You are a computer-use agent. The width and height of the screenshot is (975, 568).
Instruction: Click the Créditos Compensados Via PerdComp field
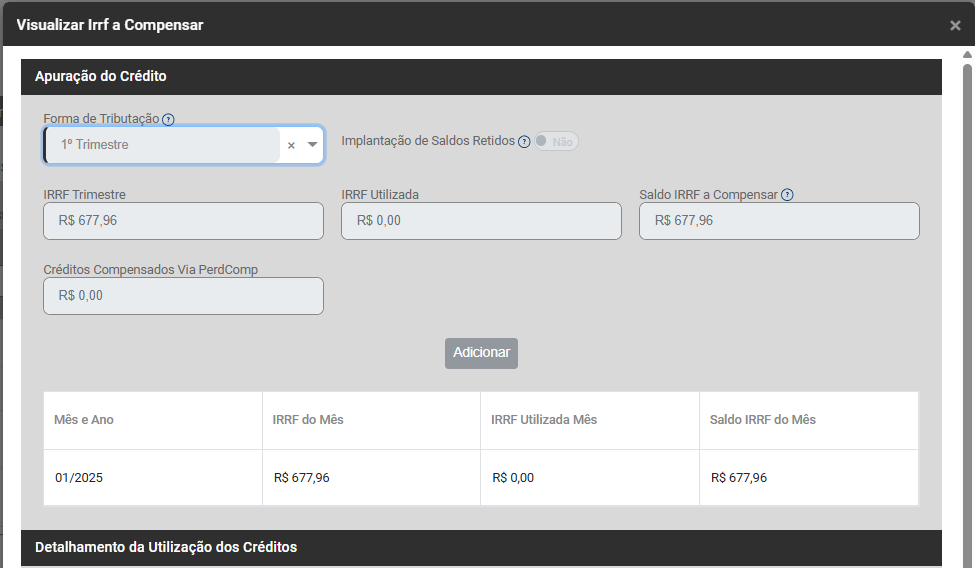(x=183, y=296)
